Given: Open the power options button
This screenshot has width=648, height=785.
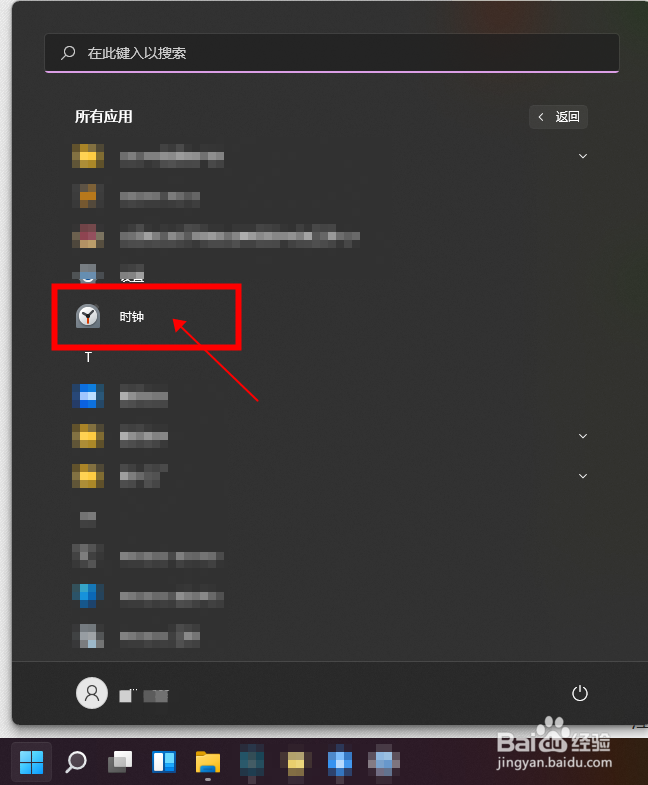Looking at the screenshot, I should 579,693.
